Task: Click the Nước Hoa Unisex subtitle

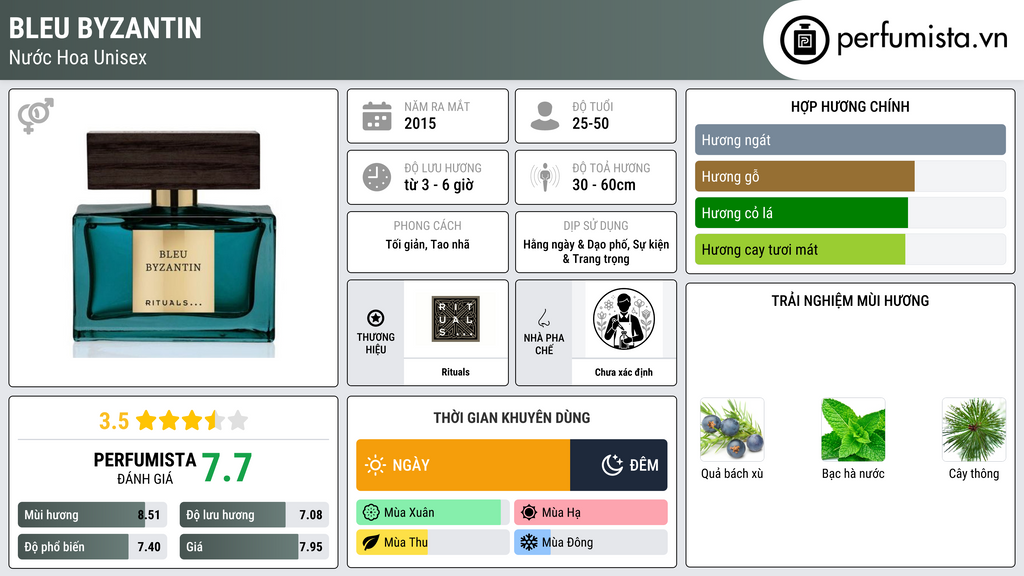Action: [78, 57]
